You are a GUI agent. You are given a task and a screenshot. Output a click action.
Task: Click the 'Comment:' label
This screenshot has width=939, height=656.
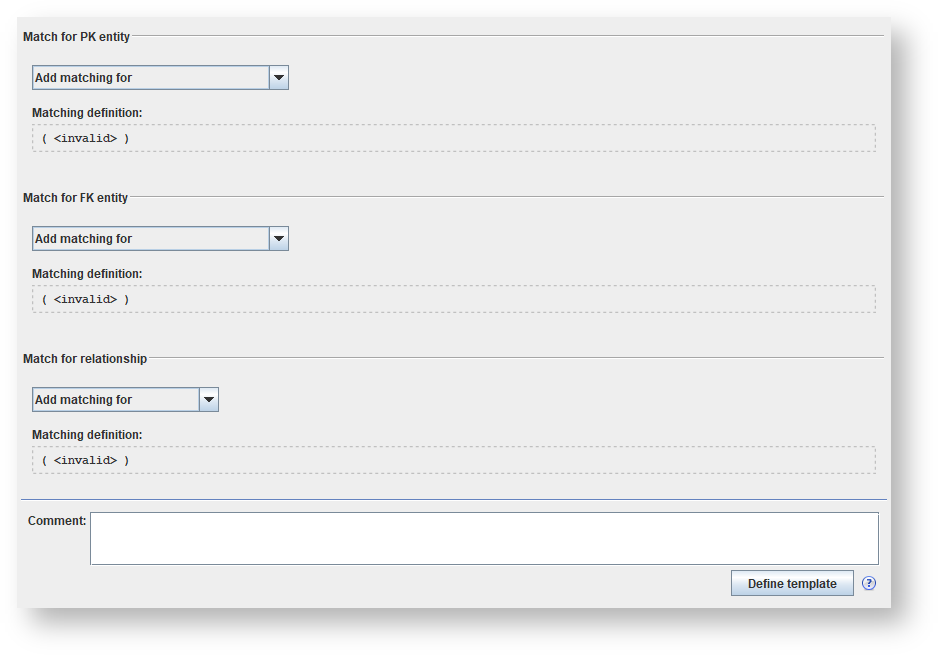click(57, 521)
